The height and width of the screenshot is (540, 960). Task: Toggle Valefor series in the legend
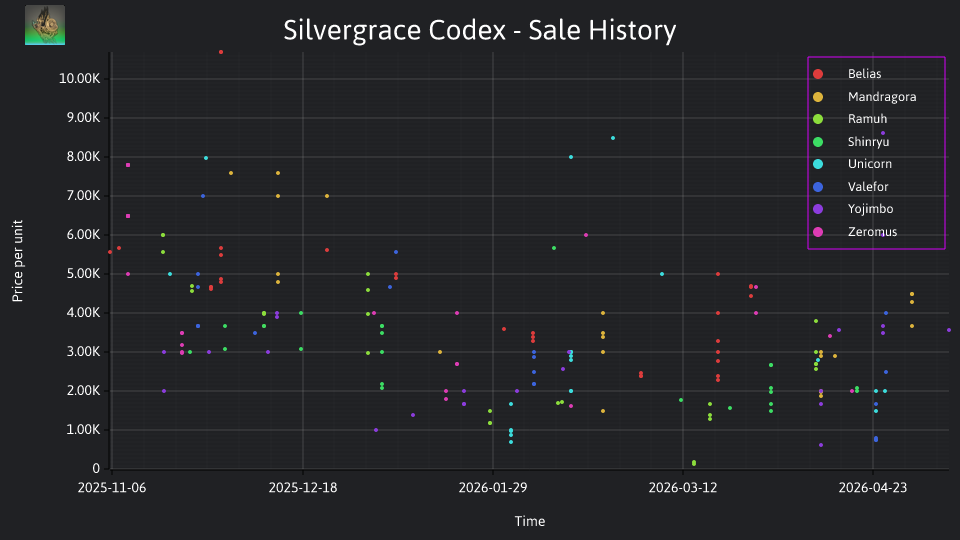point(850,187)
